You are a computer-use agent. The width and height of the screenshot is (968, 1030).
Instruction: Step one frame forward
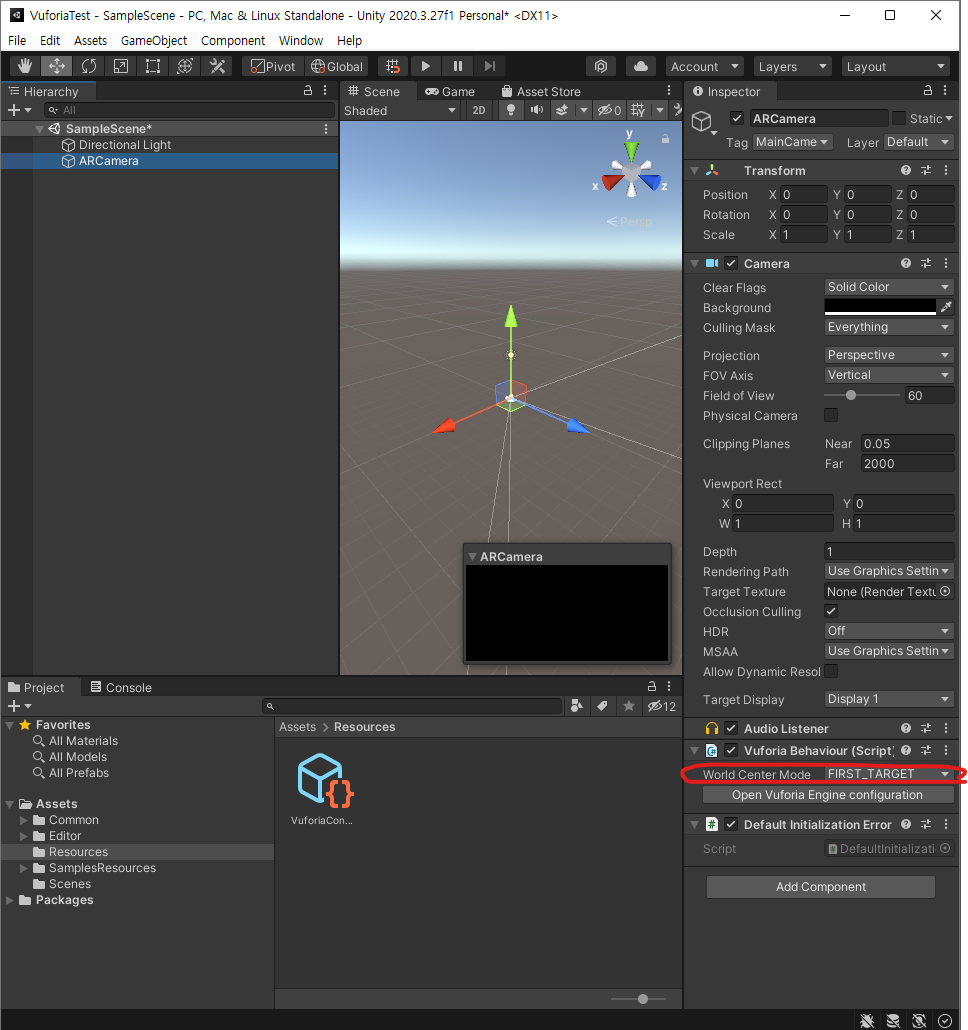(x=490, y=66)
